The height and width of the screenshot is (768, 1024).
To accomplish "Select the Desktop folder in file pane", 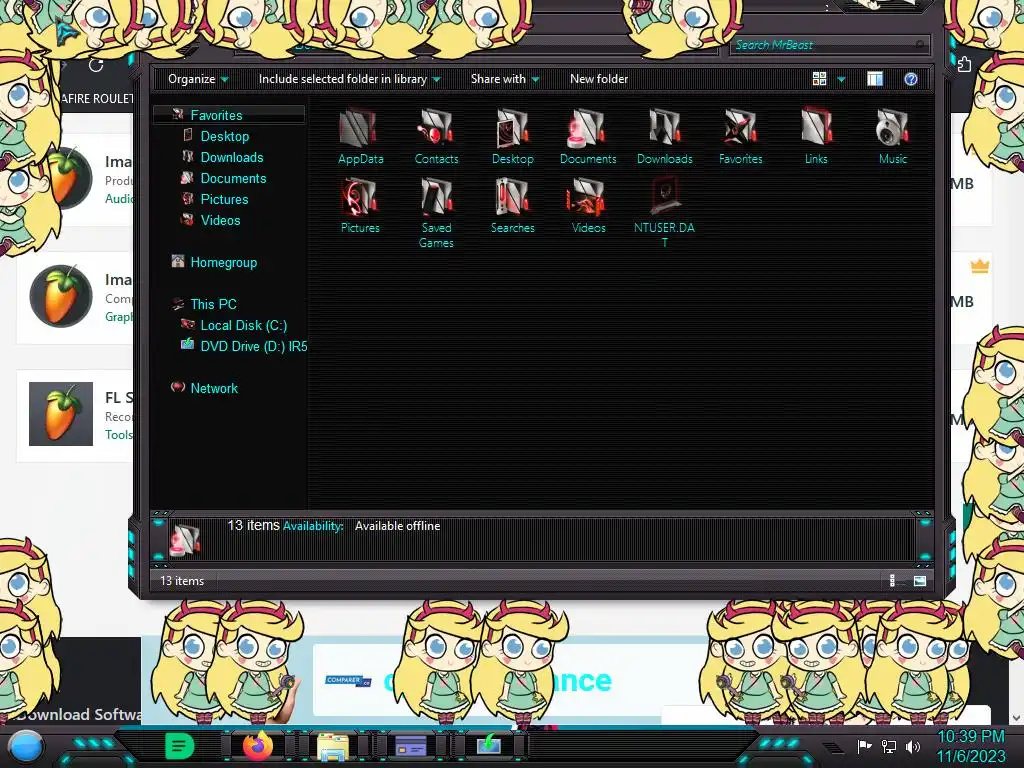I will (x=513, y=136).
